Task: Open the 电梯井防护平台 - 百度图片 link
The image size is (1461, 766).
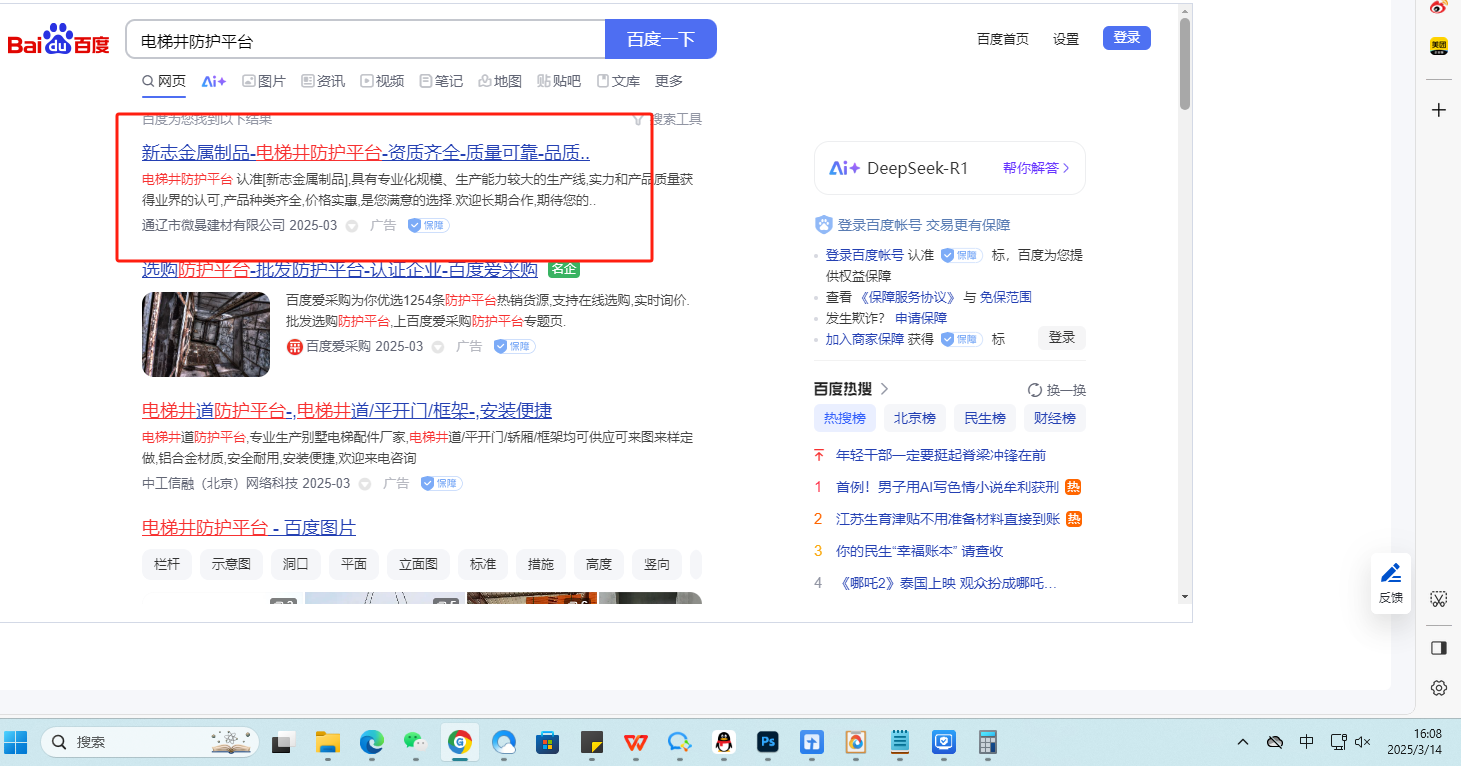Action: point(248,527)
